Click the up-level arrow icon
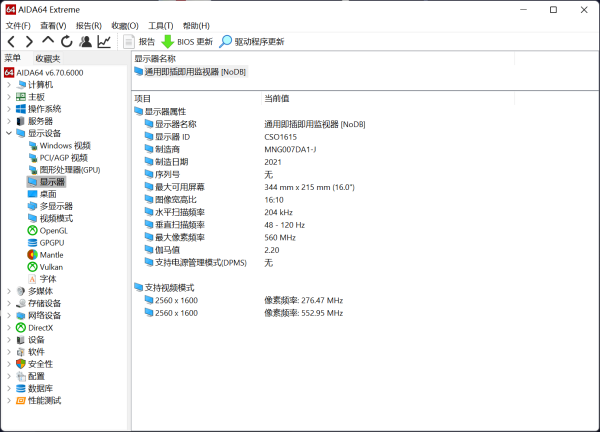Viewport: 600px width, 432px height. pyautogui.click(x=48, y=41)
